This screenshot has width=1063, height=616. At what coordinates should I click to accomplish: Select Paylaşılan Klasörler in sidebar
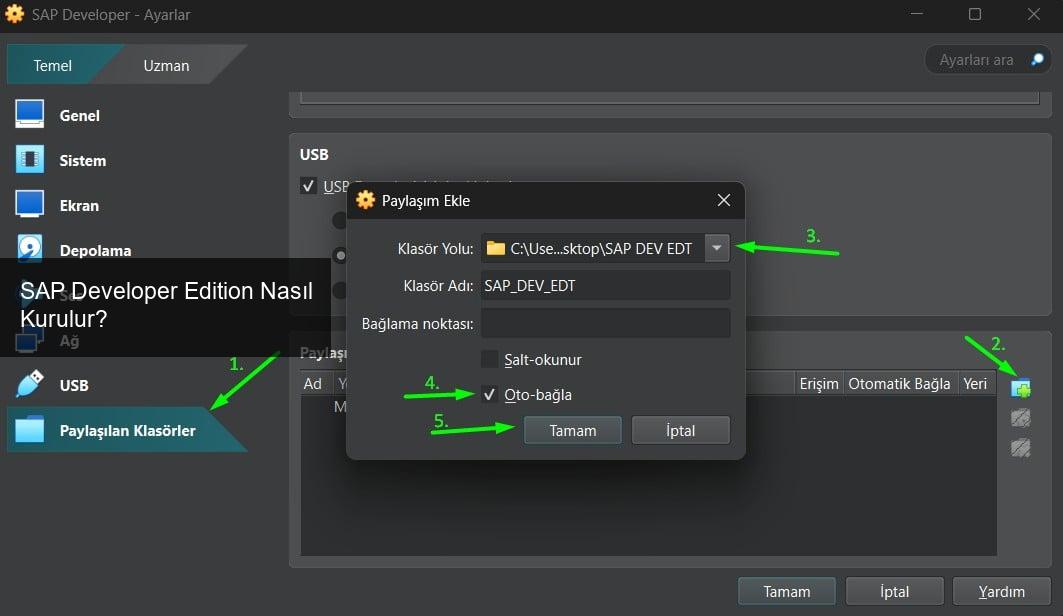(x=126, y=430)
